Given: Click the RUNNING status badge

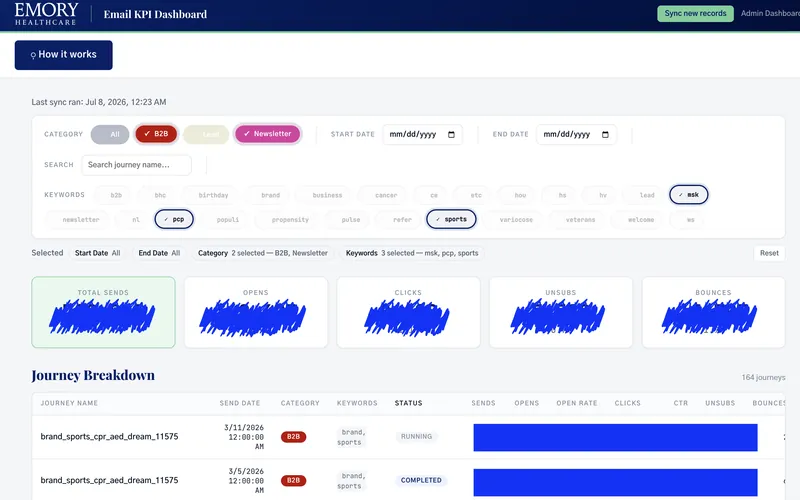Looking at the screenshot, I should (x=416, y=437).
